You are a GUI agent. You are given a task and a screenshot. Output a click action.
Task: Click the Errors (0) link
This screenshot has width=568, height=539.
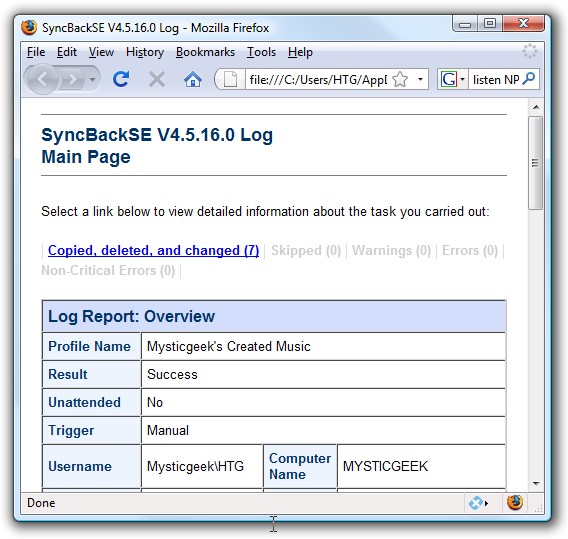pos(470,250)
